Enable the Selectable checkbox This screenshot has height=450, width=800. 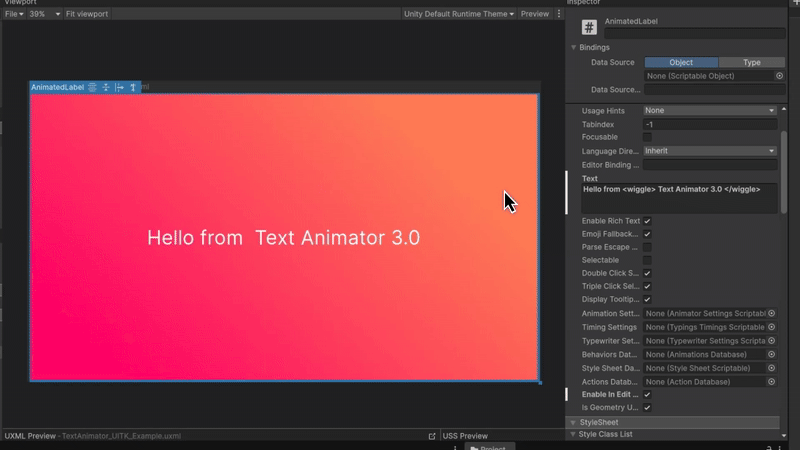647,260
